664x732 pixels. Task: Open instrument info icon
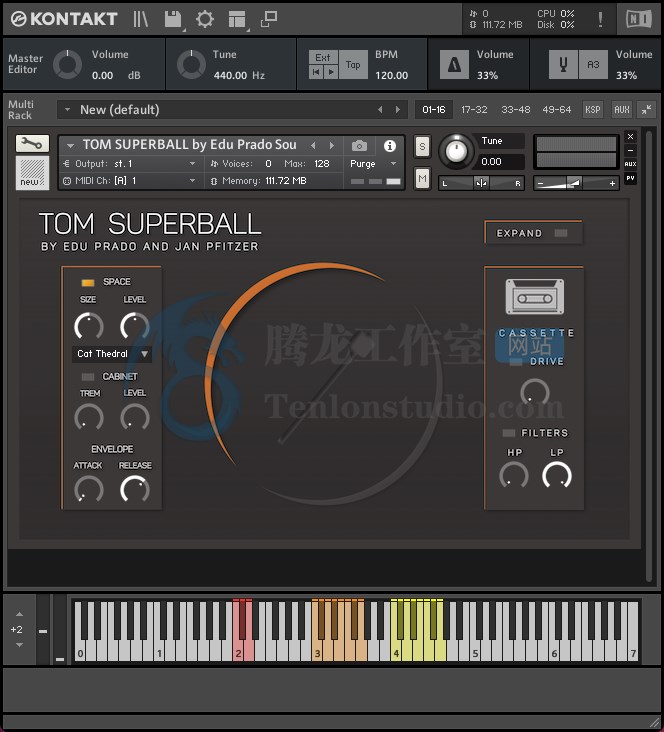(x=389, y=146)
